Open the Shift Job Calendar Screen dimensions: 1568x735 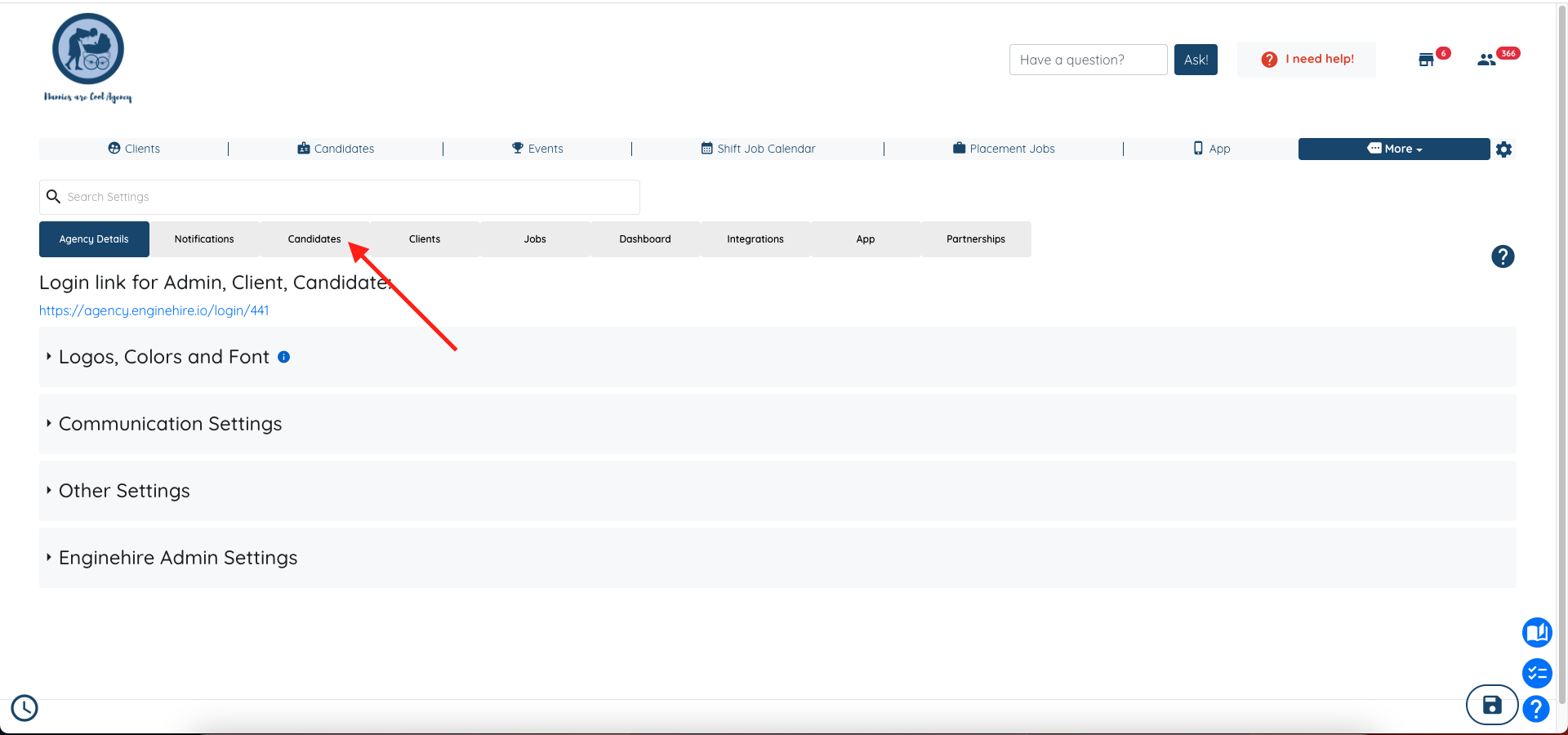pos(758,149)
